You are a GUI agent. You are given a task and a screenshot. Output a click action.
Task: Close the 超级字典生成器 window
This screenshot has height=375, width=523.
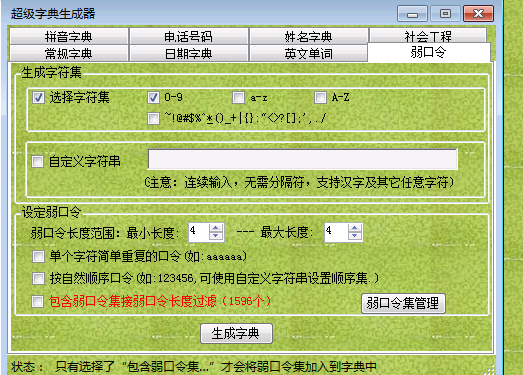(x=478, y=14)
